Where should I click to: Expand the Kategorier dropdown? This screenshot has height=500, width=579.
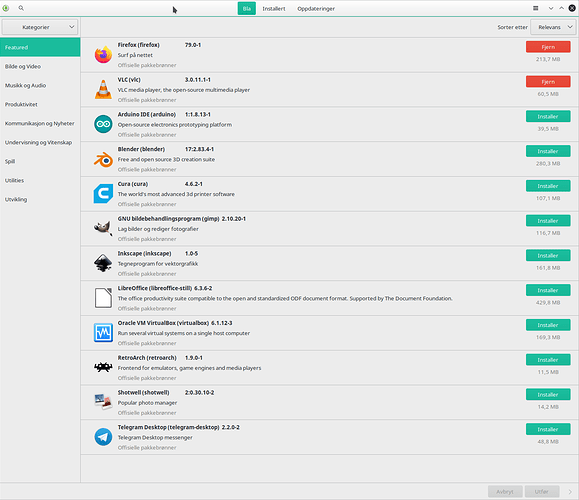coord(40,27)
